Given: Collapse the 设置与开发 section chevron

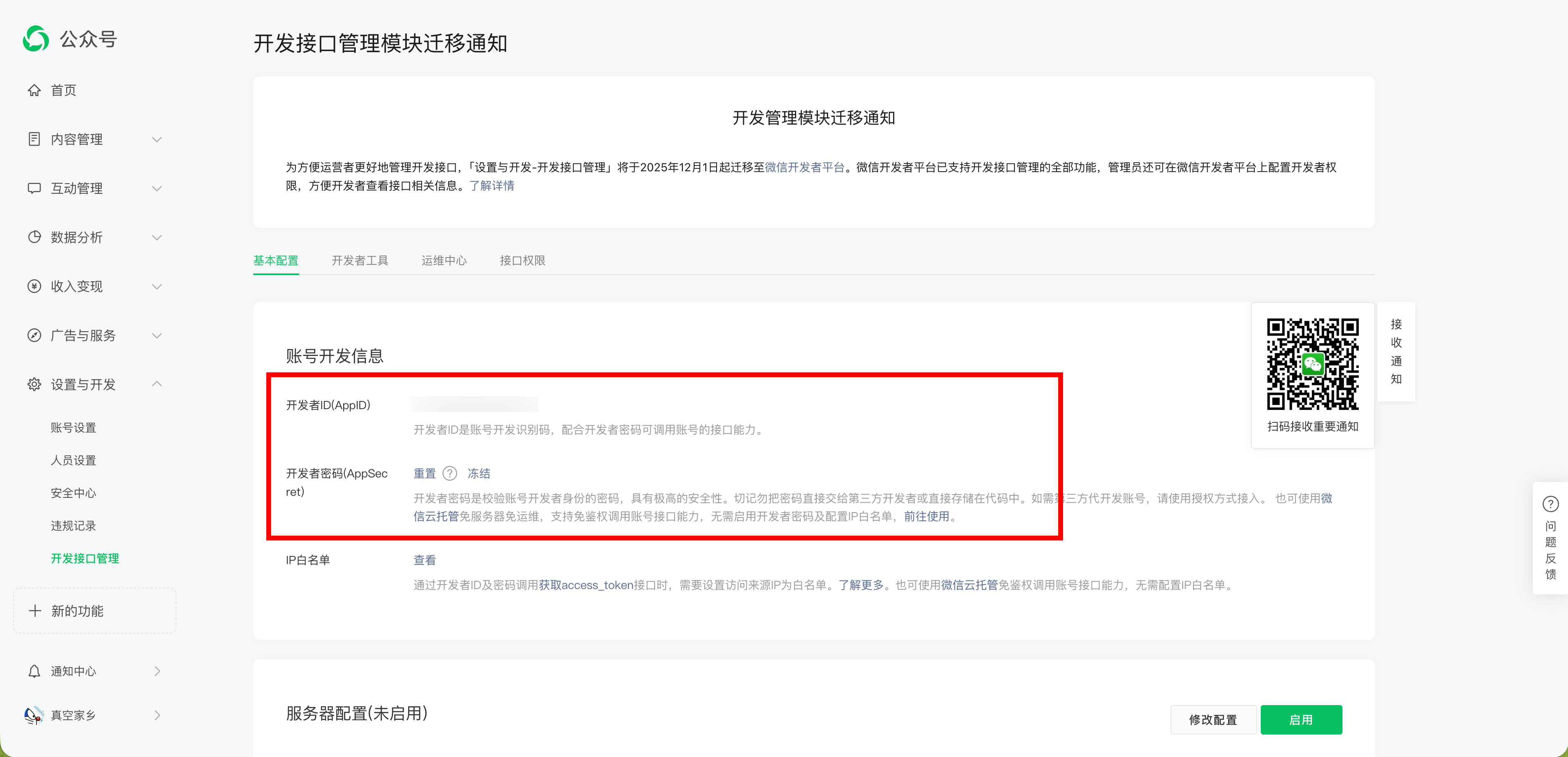Looking at the screenshot, I should pos(157,384).
